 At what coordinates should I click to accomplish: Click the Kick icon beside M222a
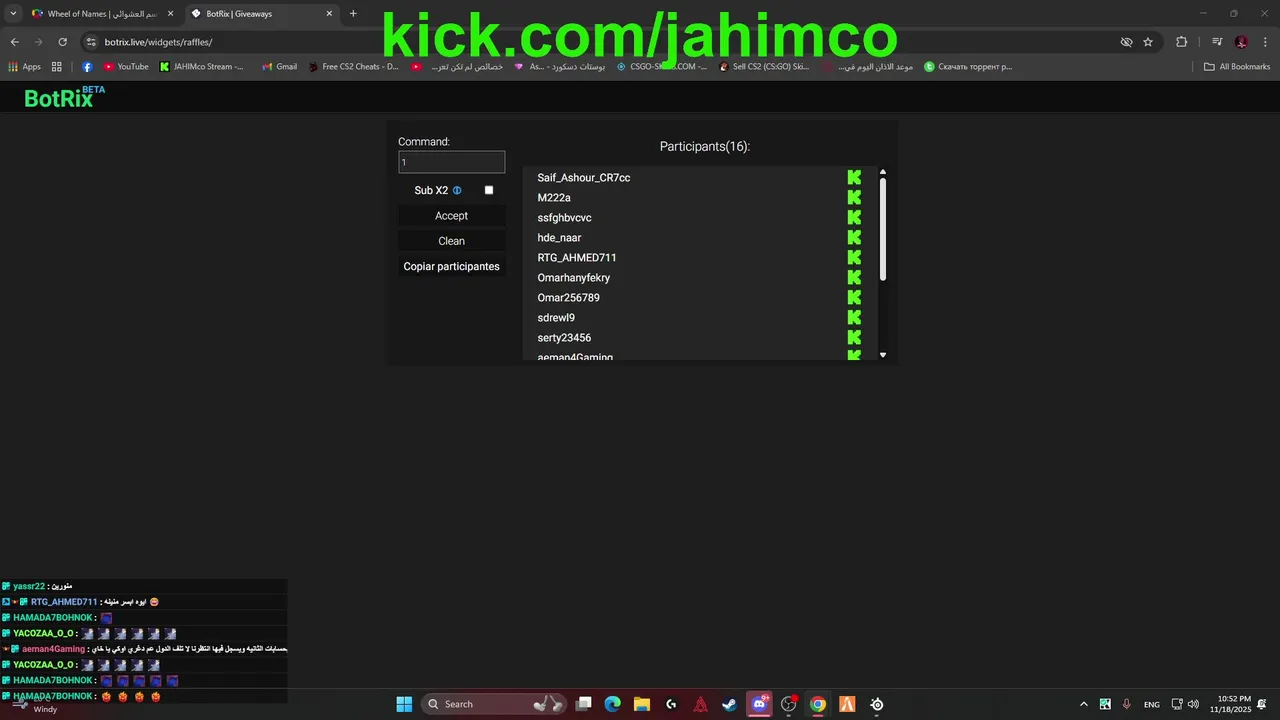(854, 197)
